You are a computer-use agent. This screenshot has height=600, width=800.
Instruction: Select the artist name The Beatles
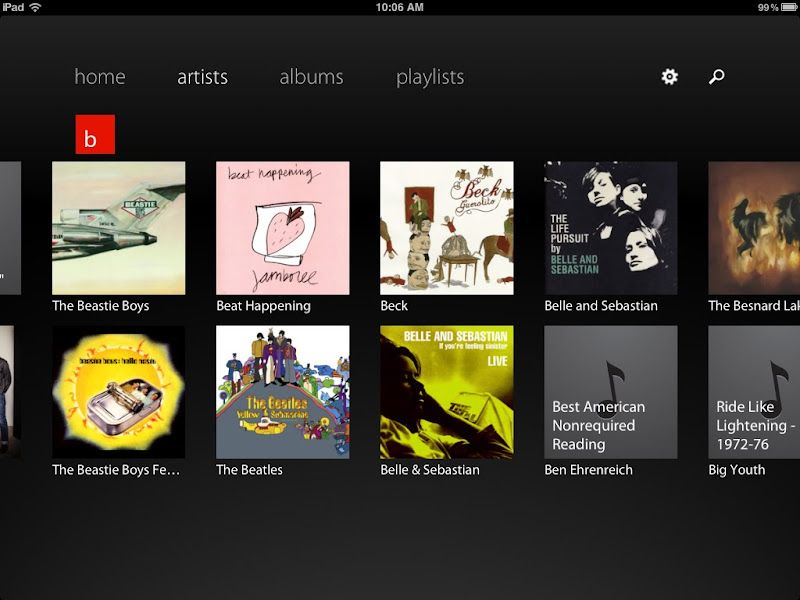249,470
